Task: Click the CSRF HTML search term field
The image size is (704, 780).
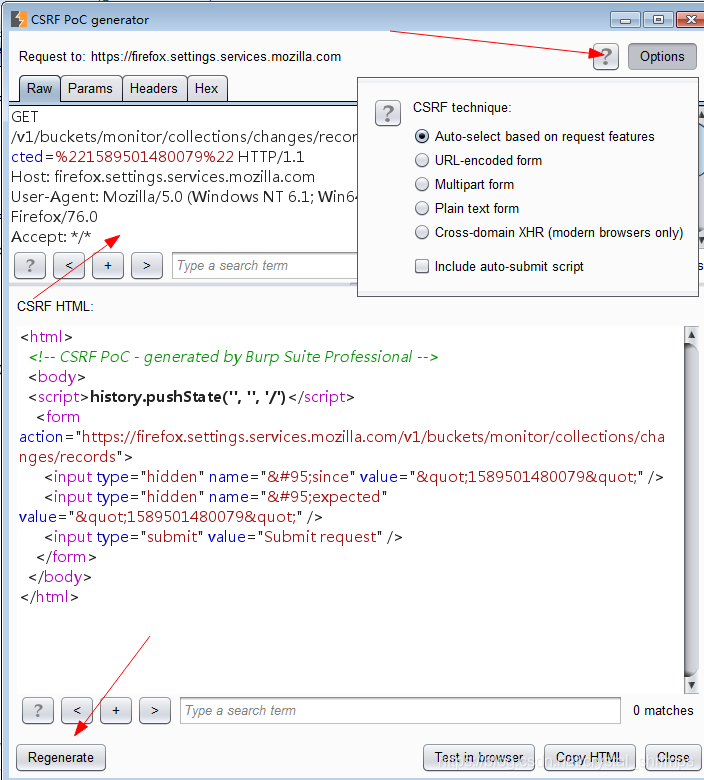Action: coord(400,710)
